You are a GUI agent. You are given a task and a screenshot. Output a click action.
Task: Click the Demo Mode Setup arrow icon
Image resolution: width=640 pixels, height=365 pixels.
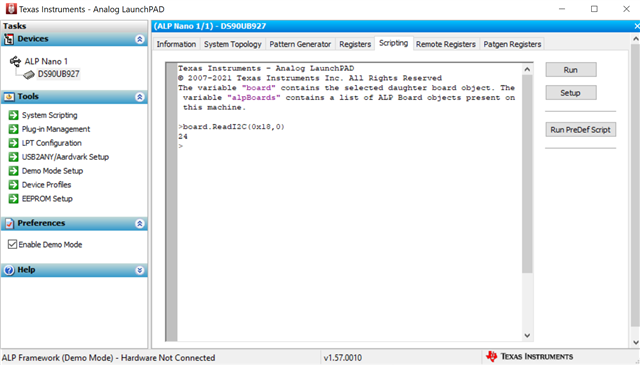click(13, 171)
